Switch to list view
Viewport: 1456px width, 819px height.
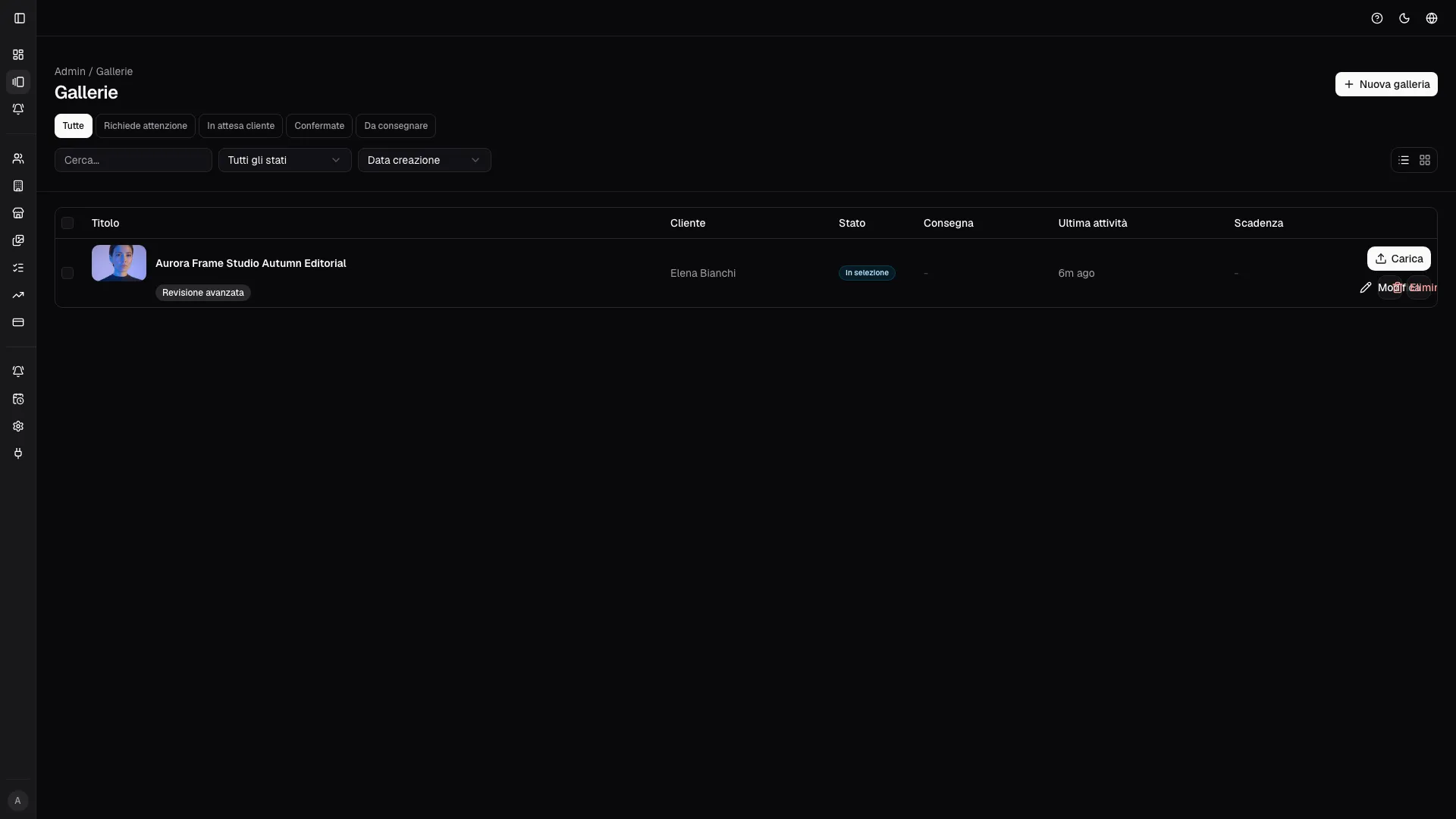point(1404,160)
